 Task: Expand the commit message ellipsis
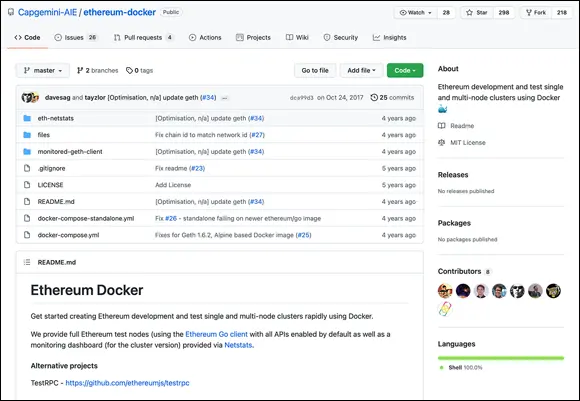tap(225, 98)
